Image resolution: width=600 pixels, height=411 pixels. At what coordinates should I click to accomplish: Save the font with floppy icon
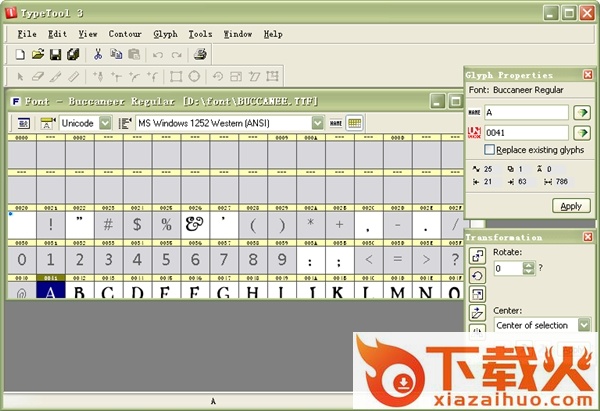(x=55, y=54)
